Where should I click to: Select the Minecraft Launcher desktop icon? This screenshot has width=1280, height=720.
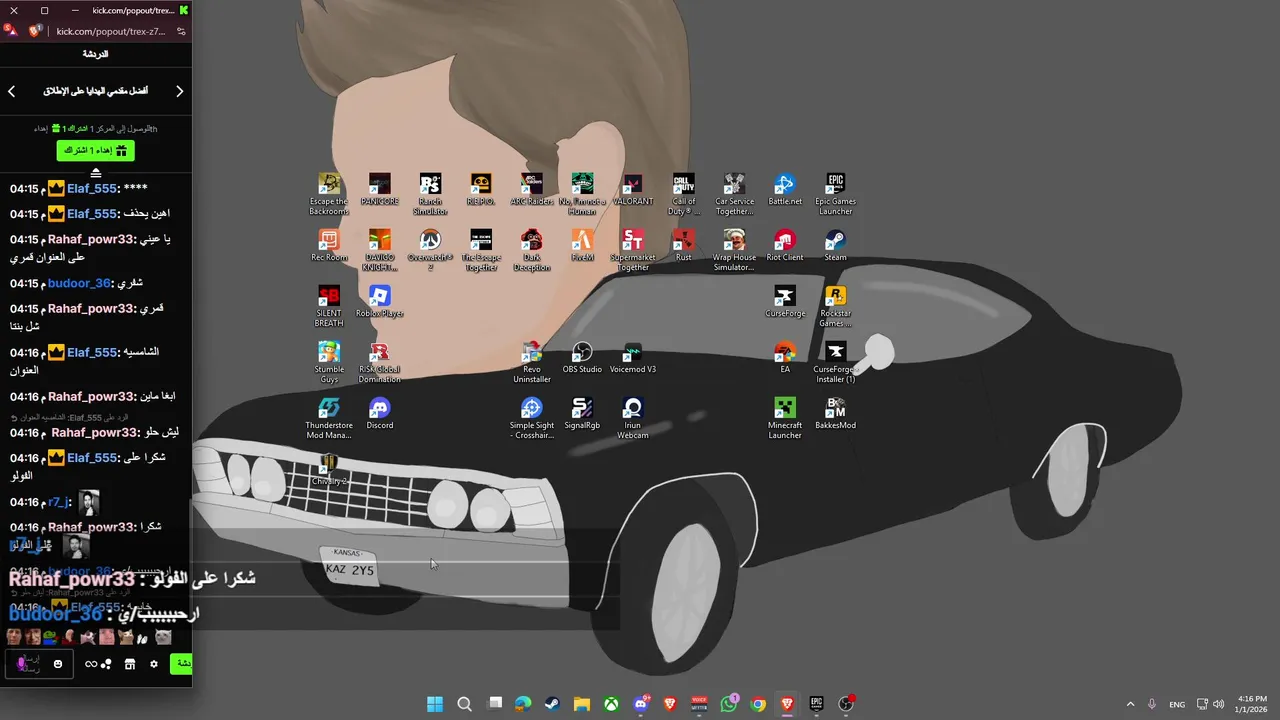pyautogui.click(x=785, y=418)
